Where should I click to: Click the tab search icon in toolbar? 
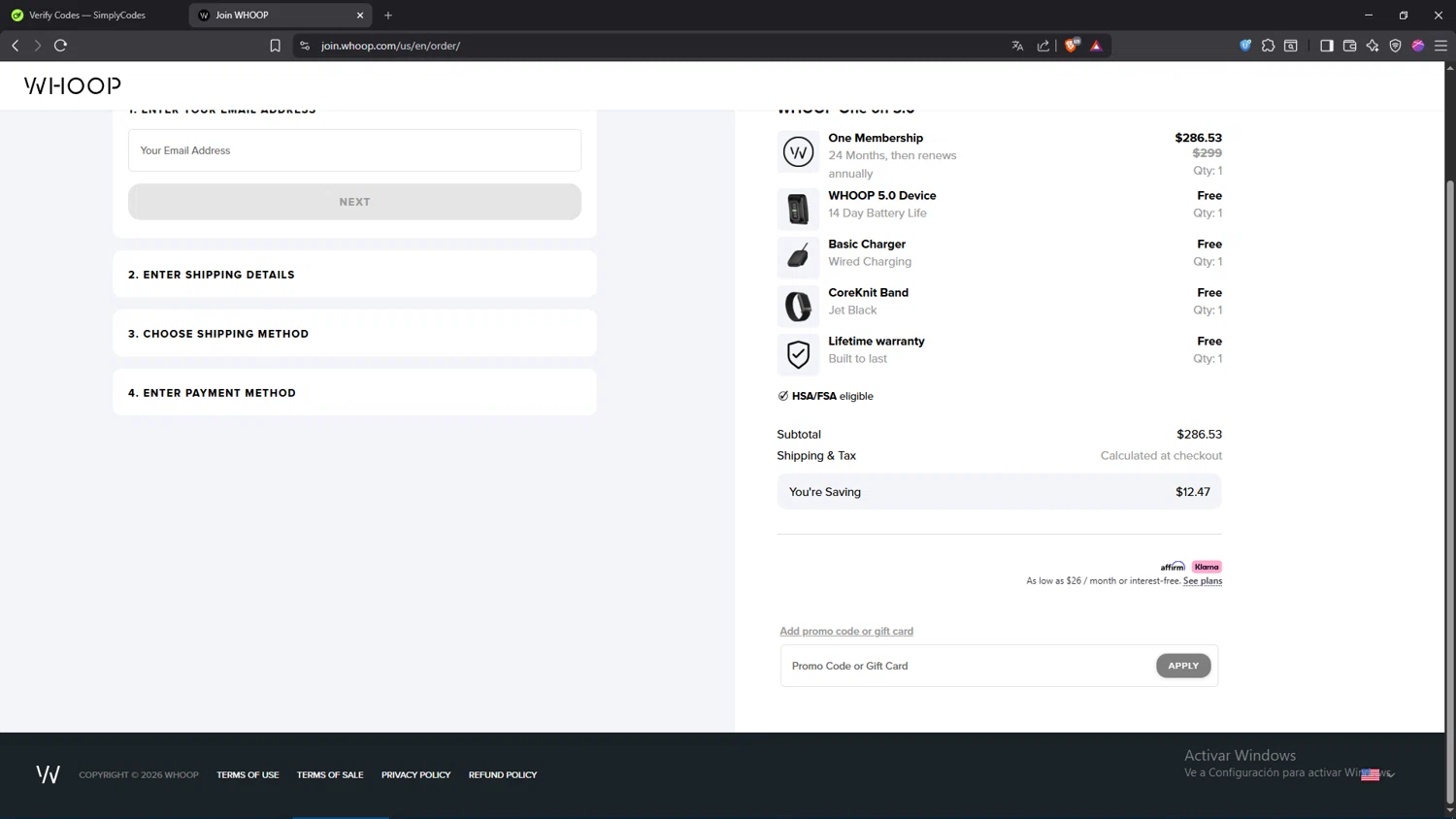click(x=1291, y=46)
